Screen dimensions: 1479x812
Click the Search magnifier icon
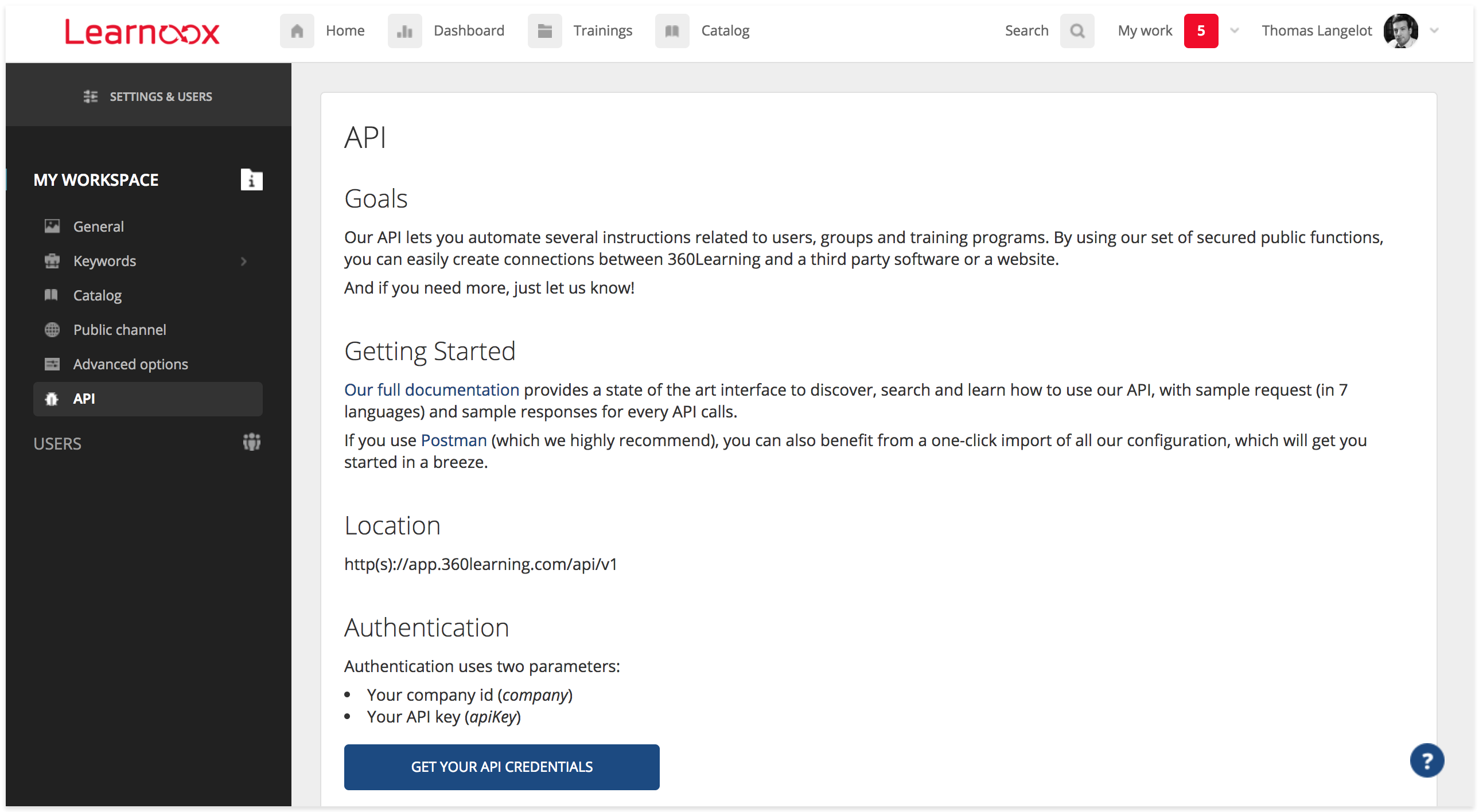(1077, 31)
